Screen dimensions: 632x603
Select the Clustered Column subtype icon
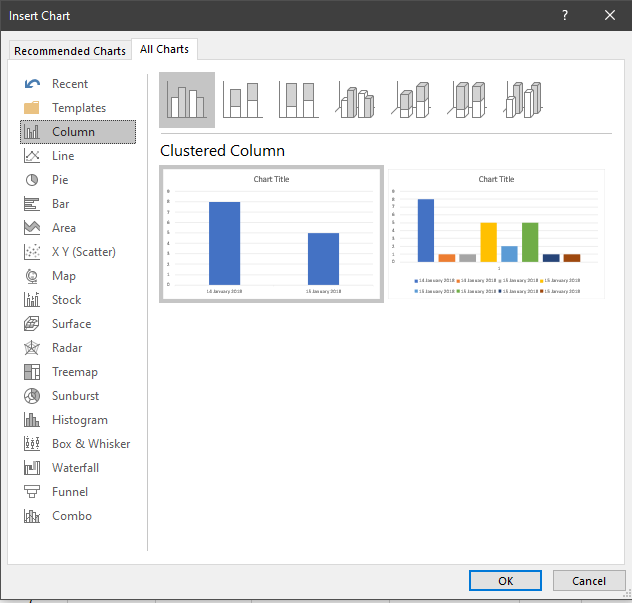pyautogui.click(x=187, y=100)
